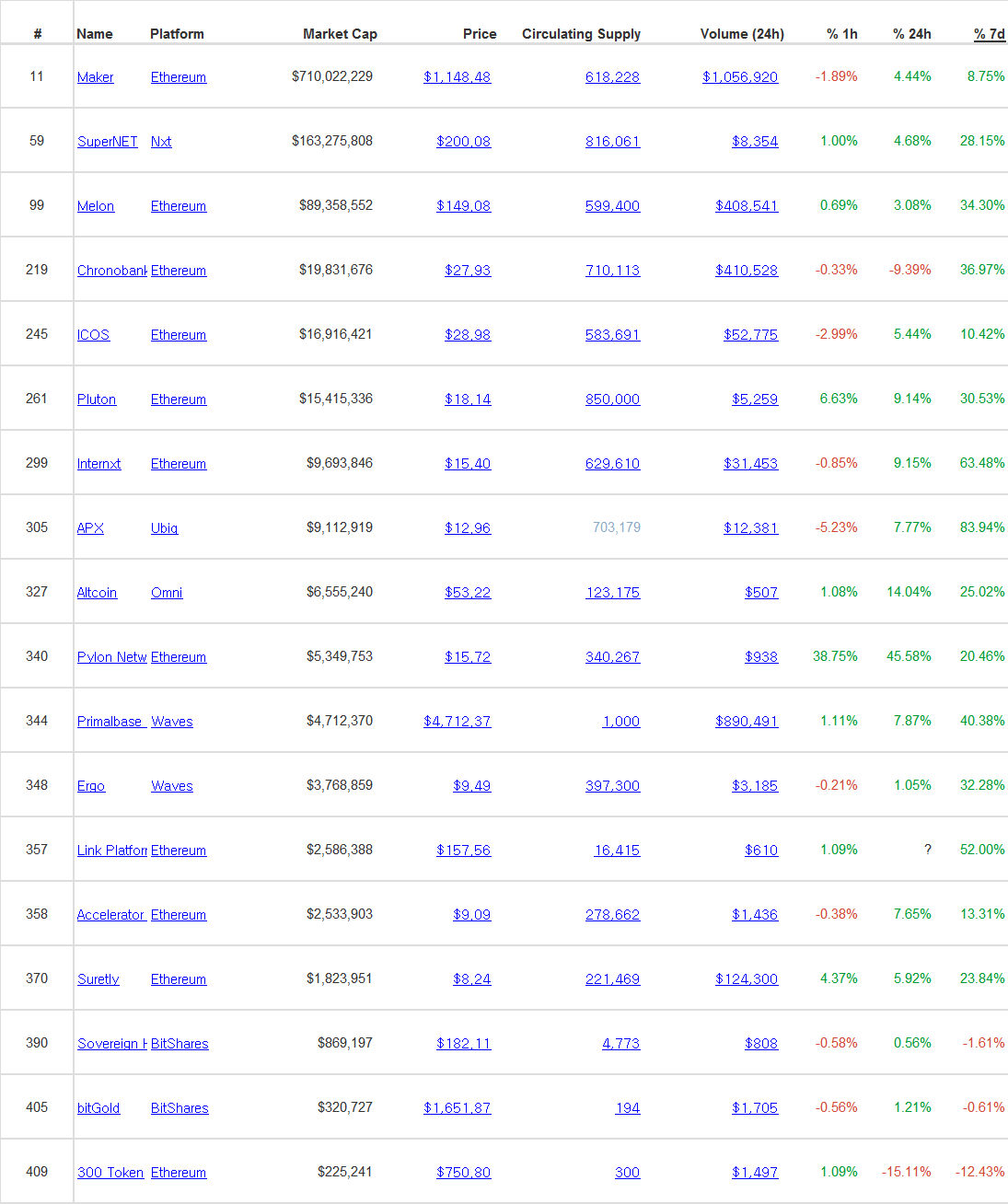Screen dimensions: 1008x1204
Task: Click Waves platform link for Primalbase
Action: click(x=172, y=722)
